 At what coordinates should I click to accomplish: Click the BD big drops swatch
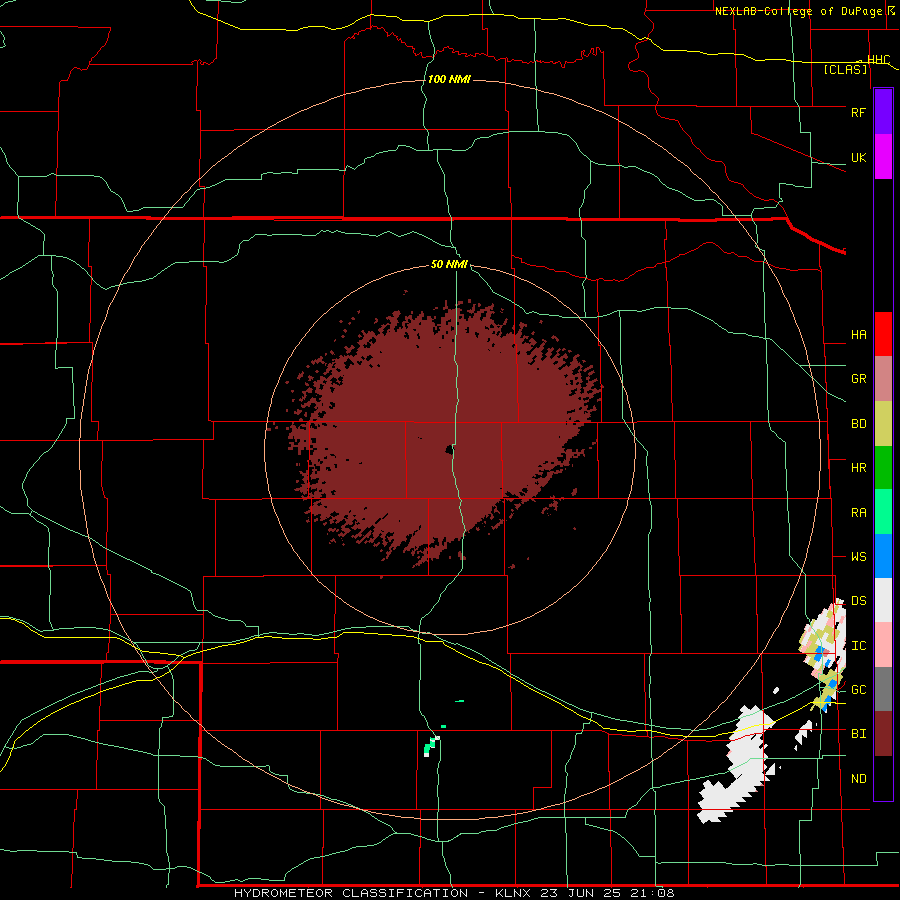(x=883, y=424)
